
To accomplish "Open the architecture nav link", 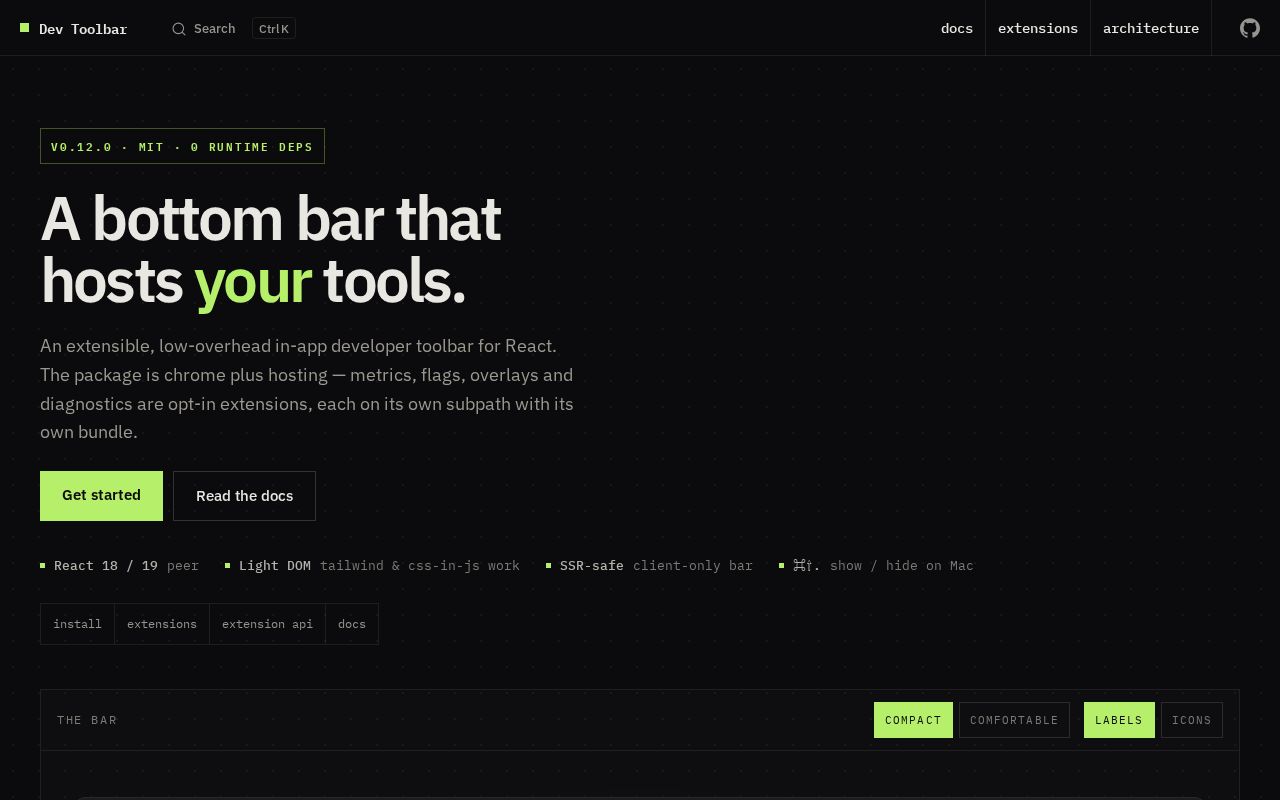I will [1151, 28].
